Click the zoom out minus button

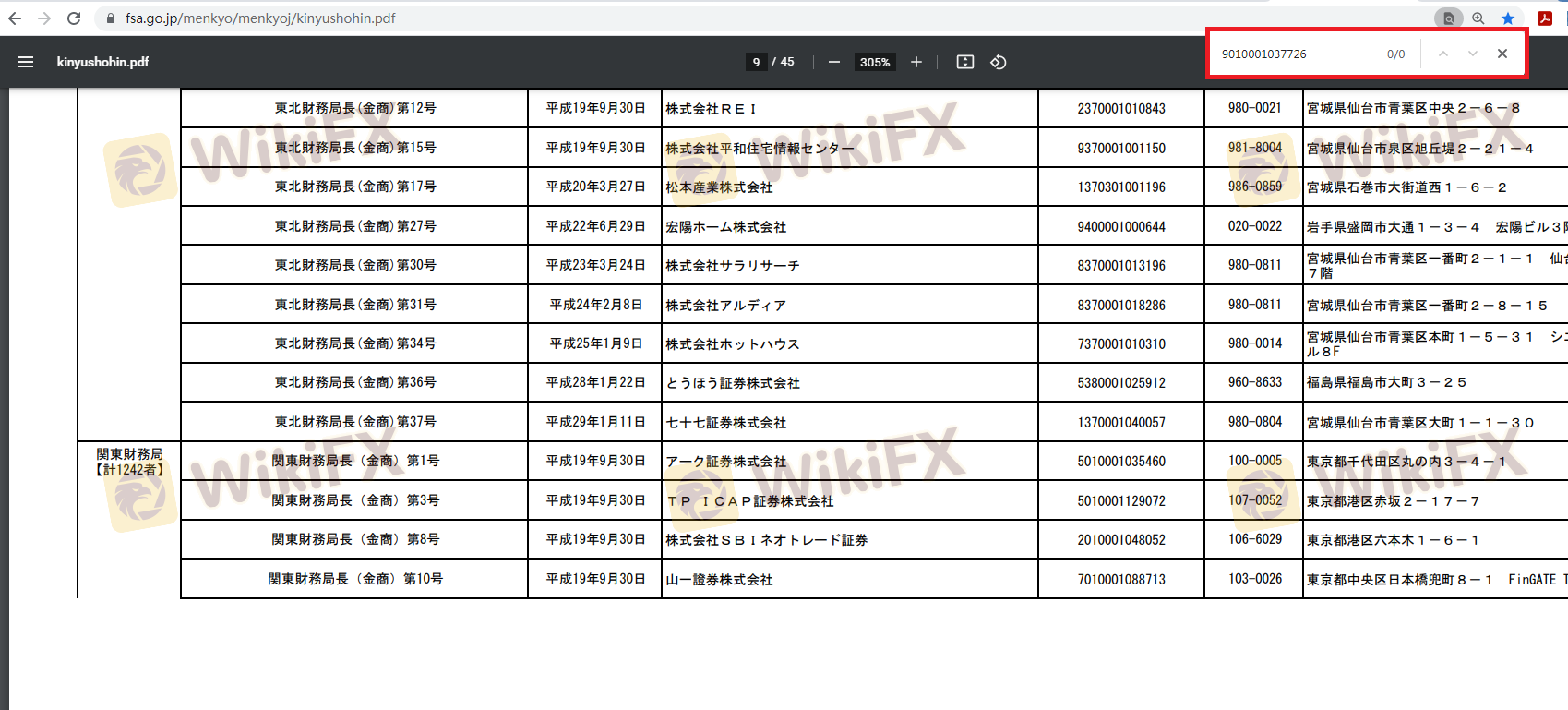point(834,62)
